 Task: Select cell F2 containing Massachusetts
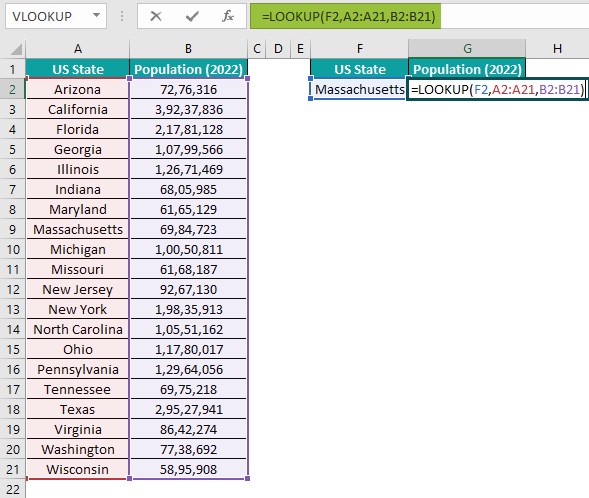click(359, 89)
